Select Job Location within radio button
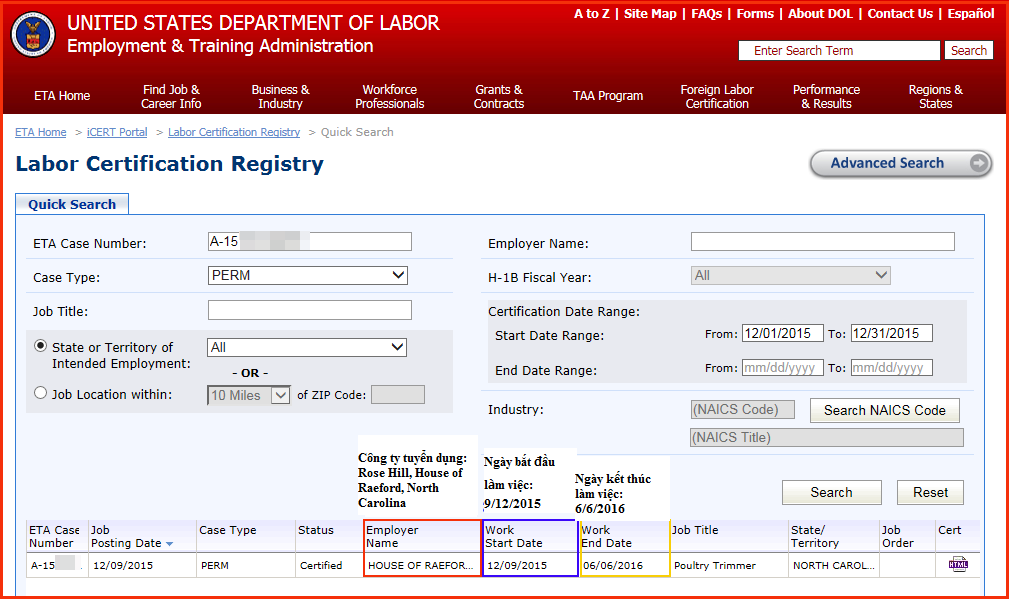Screen dimensions: 1009x599 pos(41,394)
